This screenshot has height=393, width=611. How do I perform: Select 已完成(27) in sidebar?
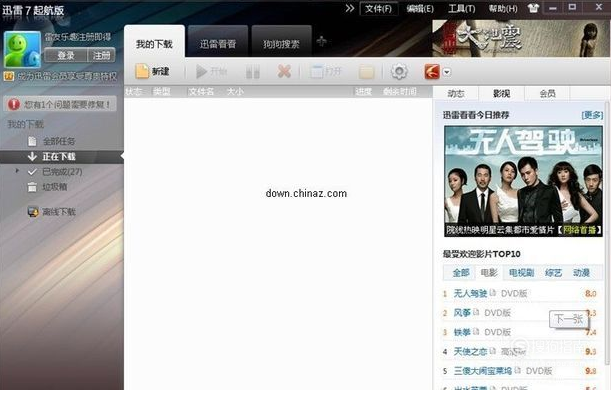[x=62, y=172]
